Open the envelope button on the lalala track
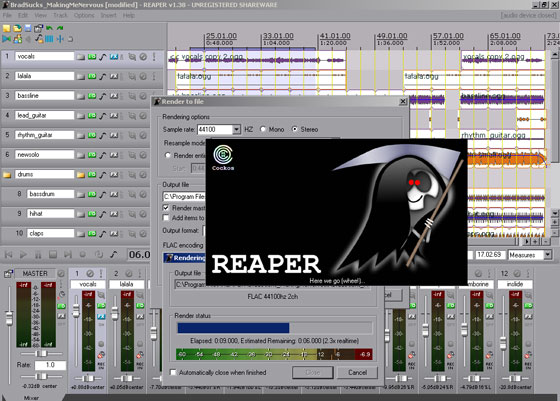Viewport: 560px width, 401px height. 103,76
